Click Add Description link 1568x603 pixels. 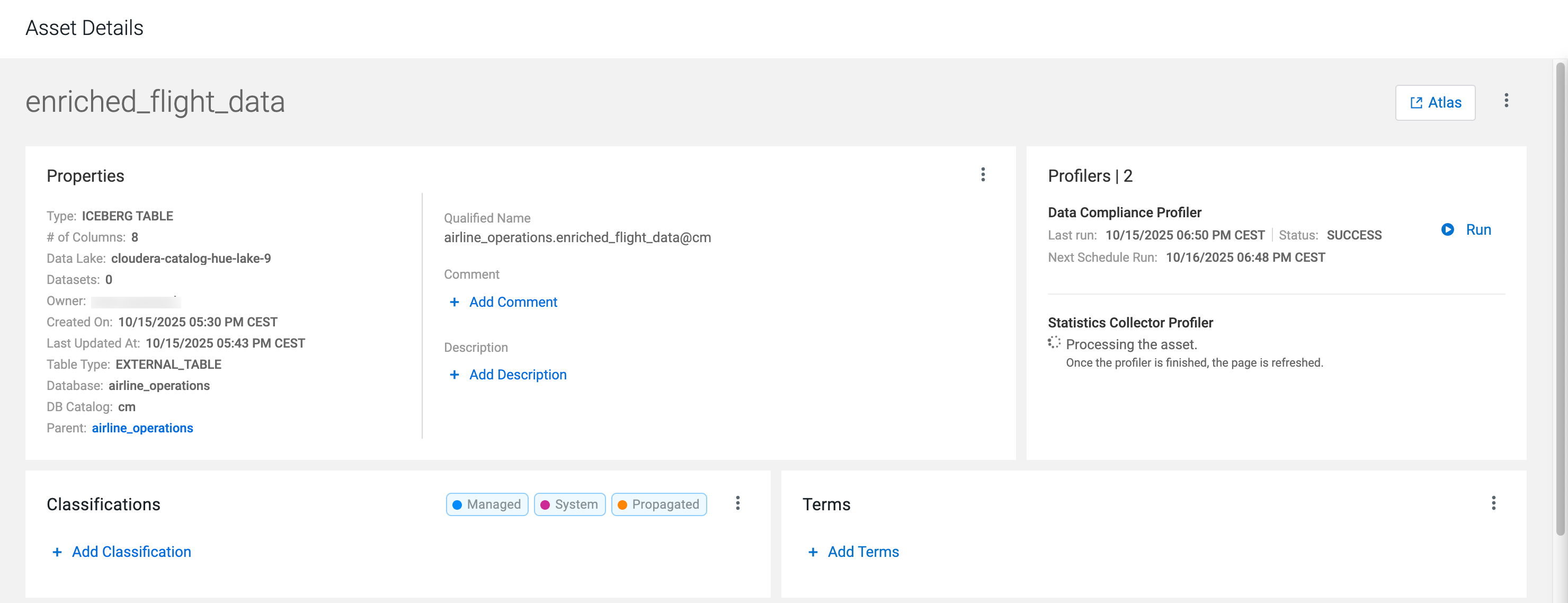coord(518,375)
